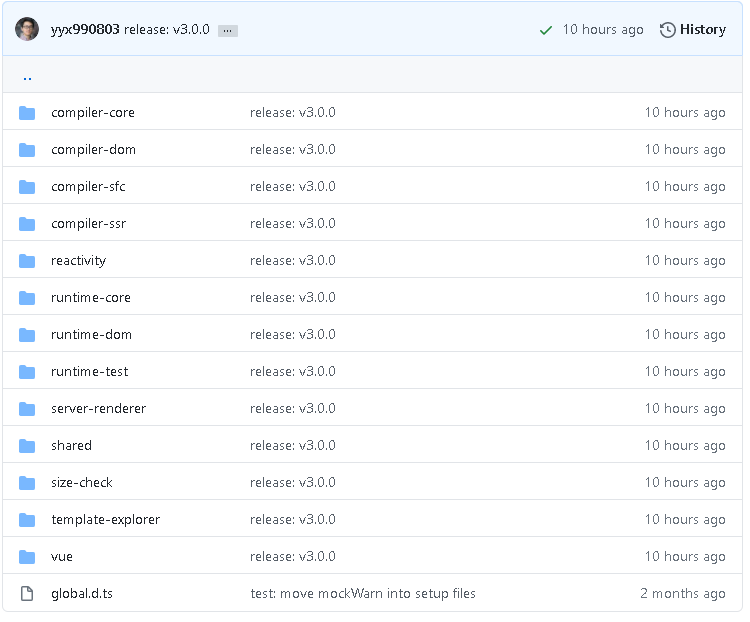This screenshot has width=750, height=622.
Task: Expand the commit message ellipsis button
Action: [x=228, y=31]
